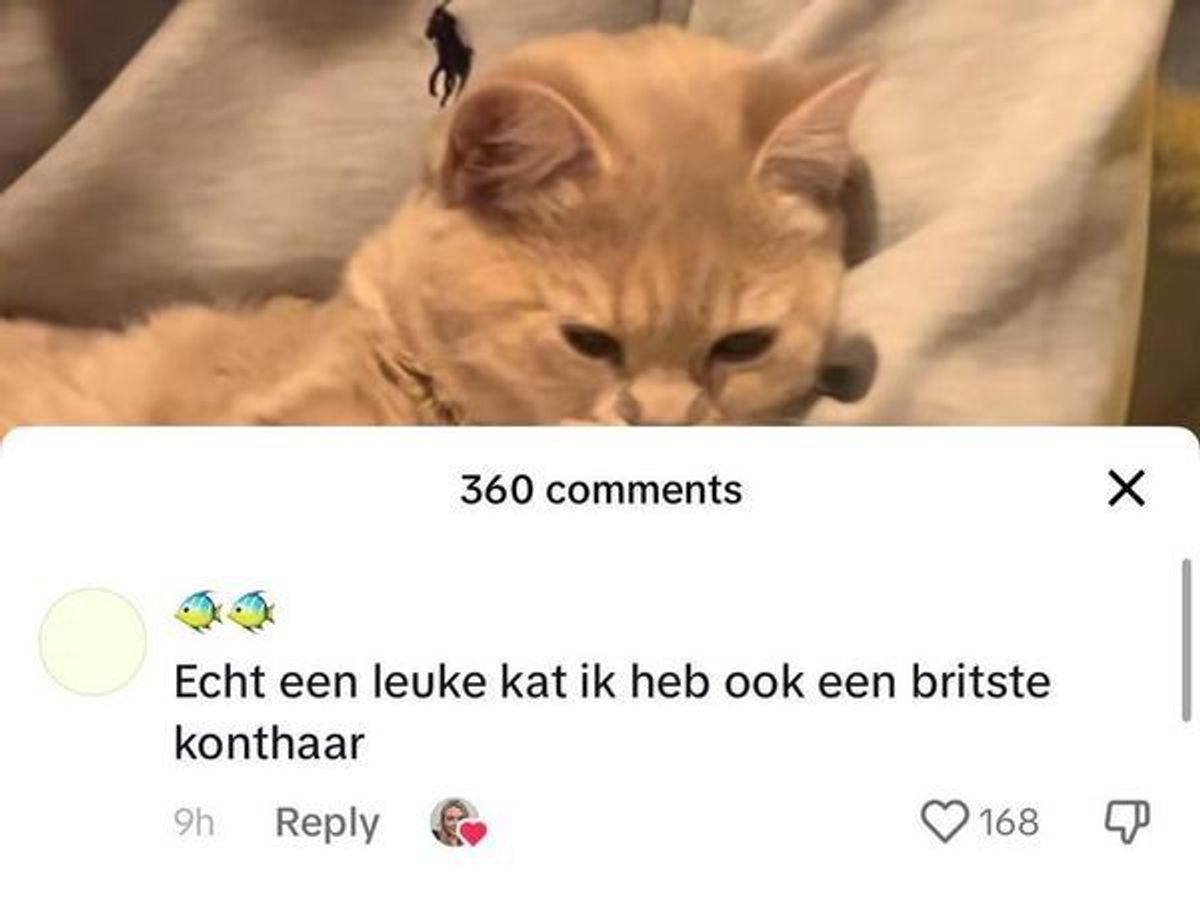Dislike the comment with the thumbs-down icon
This screenshot has height=902, width=1200.
pyautogui.click(x=1127, y=822)
